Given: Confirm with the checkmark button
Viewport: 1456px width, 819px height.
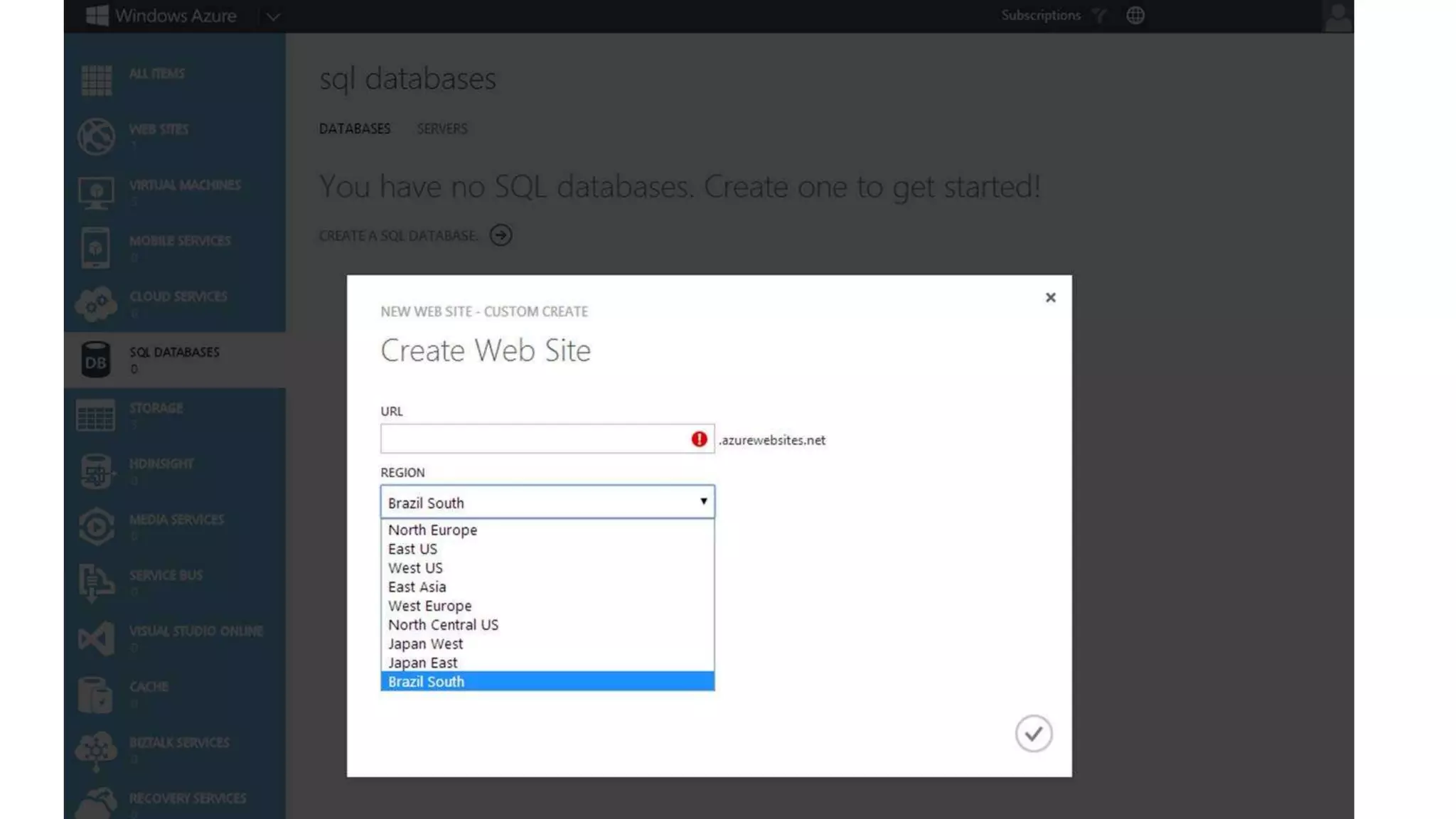Looking at the screenshot, I should (1033, 734).
